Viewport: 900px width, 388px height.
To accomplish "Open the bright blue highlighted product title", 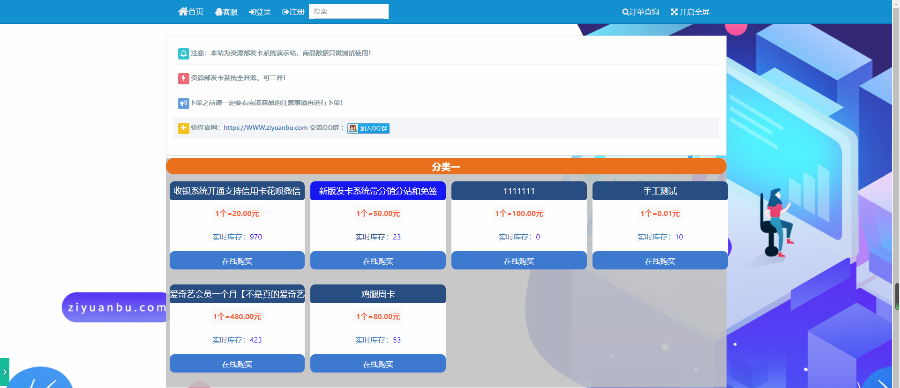I will pos(378,191).
